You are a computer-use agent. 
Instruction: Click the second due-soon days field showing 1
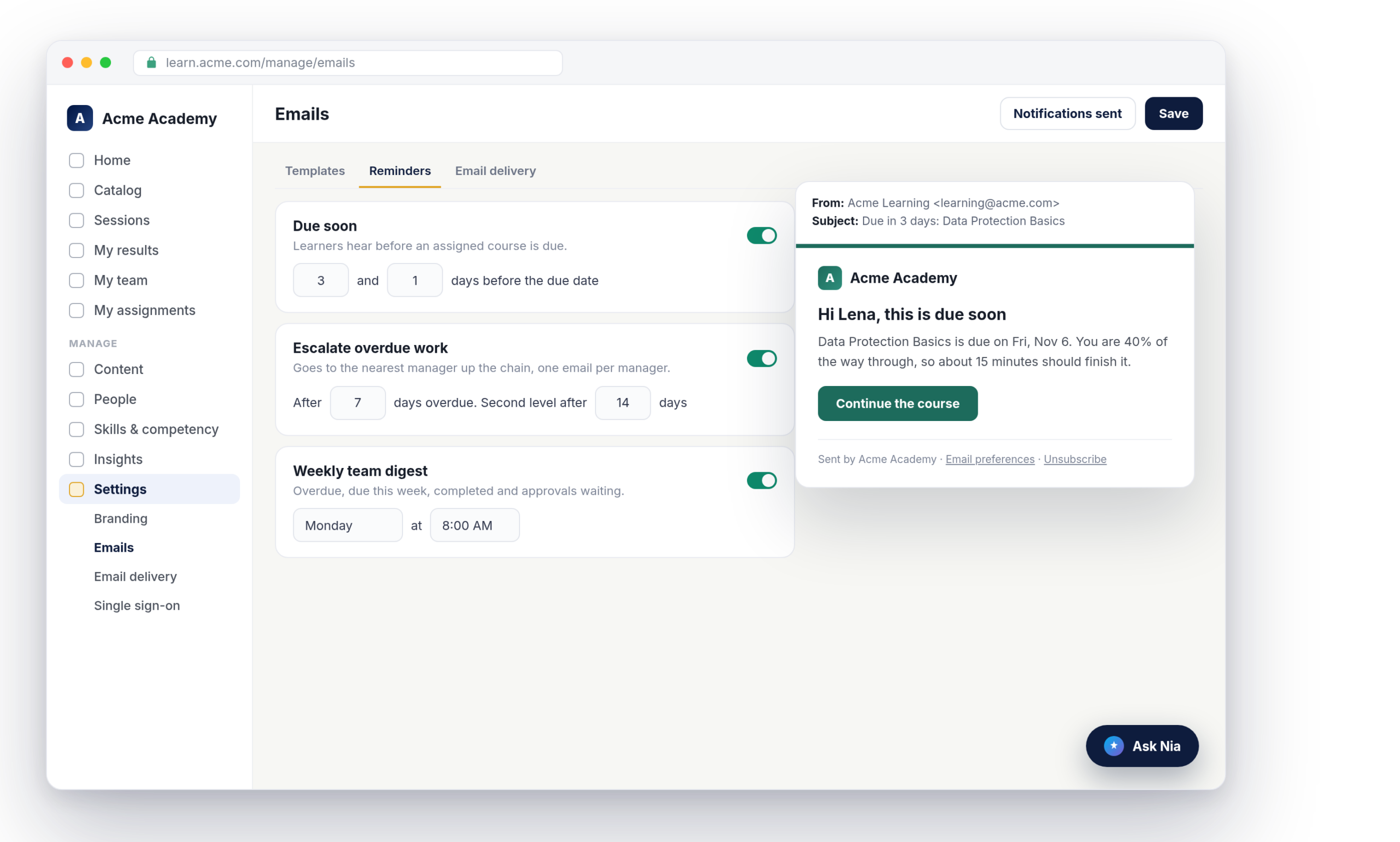click(x=415, y=280)
